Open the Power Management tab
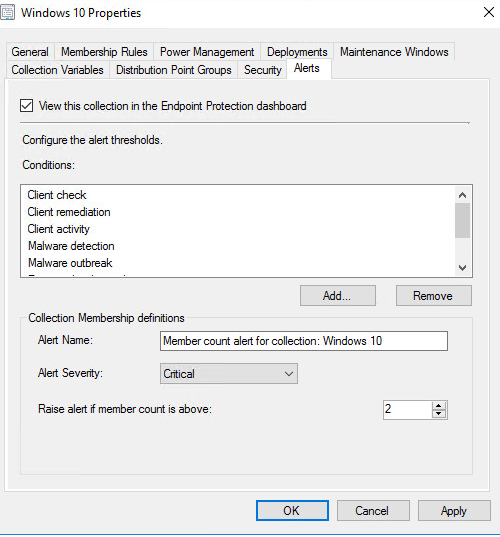The height and width of the screenshot is (537, 500). click(207, 52)
